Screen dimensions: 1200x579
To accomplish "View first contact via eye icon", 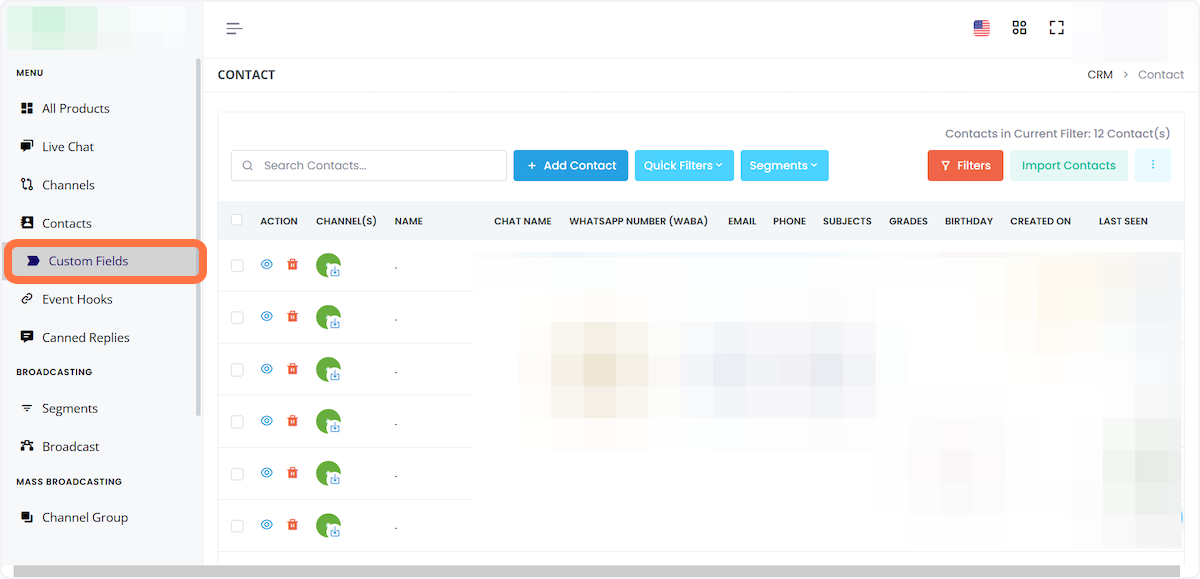I will [267, 264].
